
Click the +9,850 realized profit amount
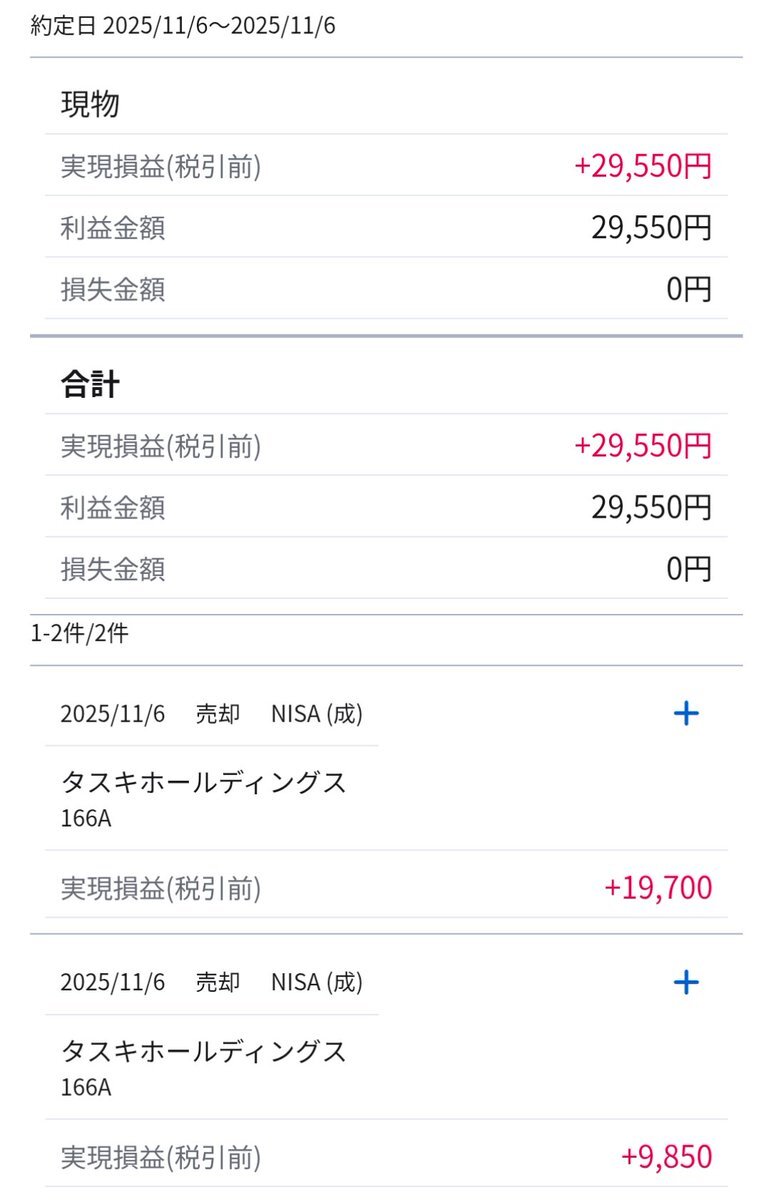click(x=666, y=1157)
